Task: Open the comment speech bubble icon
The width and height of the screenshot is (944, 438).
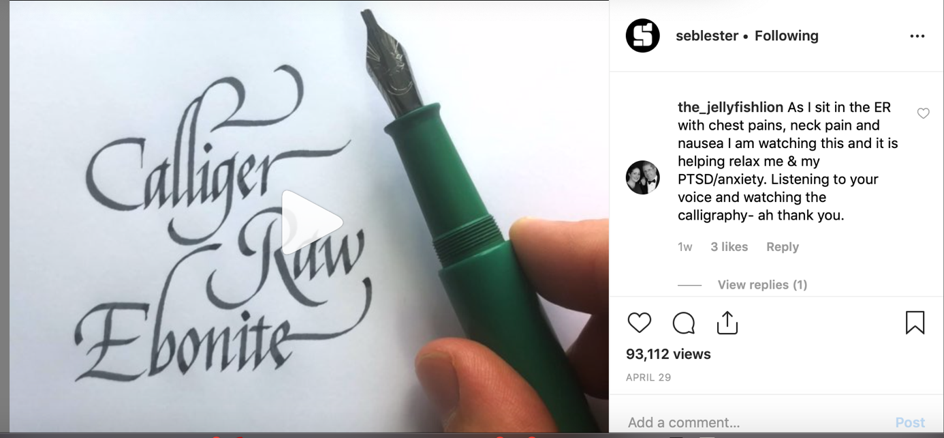Action: point(684,323)
